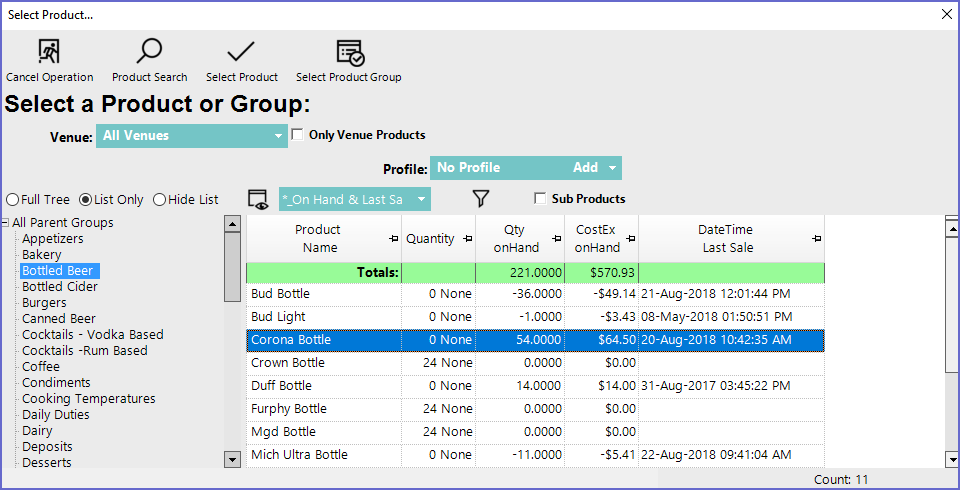Screen dimensions: 960x490
Task: Choose the Hide List radio option
Action: (160, 199)
